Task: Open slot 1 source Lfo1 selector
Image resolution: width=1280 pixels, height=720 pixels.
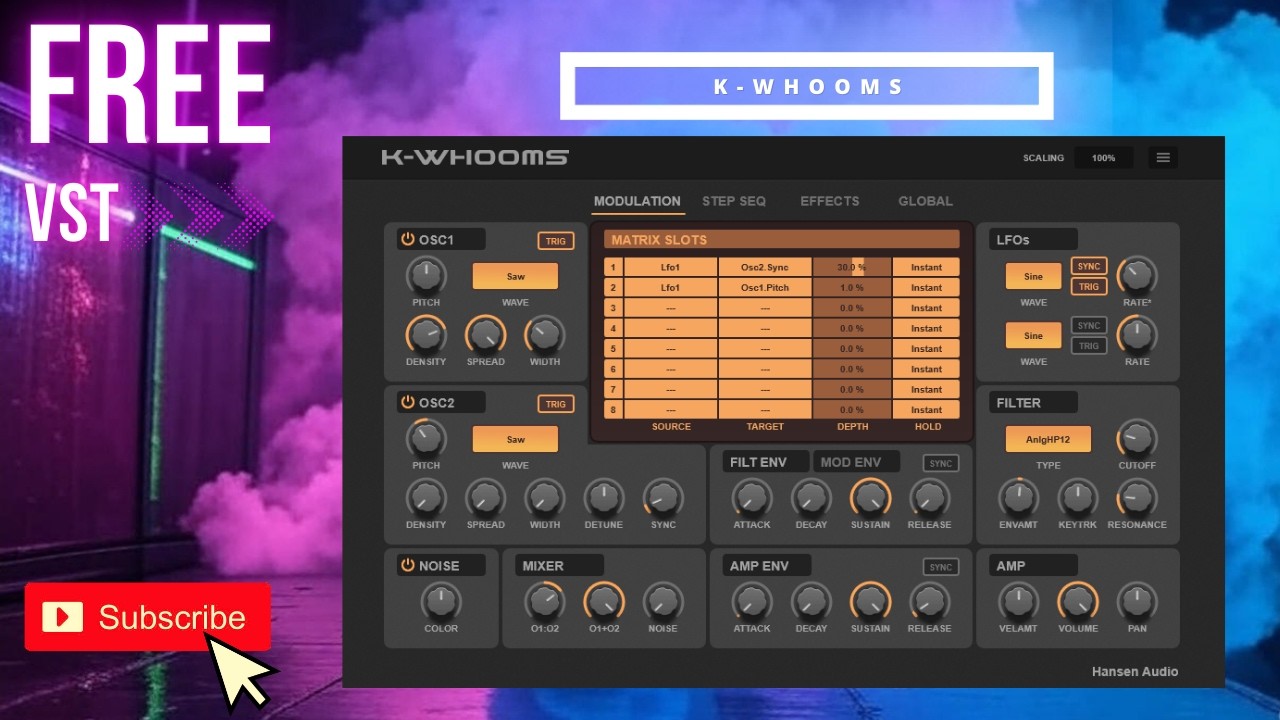Action: point(670,267)
